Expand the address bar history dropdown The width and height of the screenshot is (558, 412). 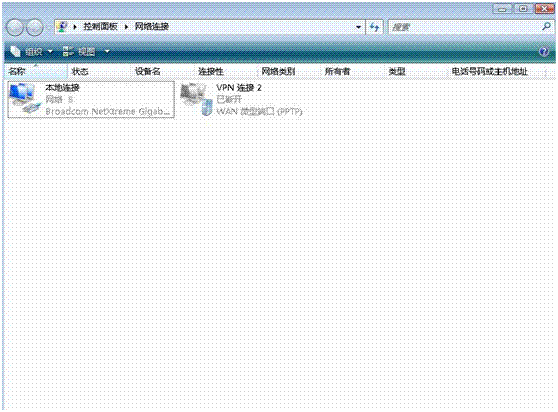pyautogui.click(x=358, y=27)
